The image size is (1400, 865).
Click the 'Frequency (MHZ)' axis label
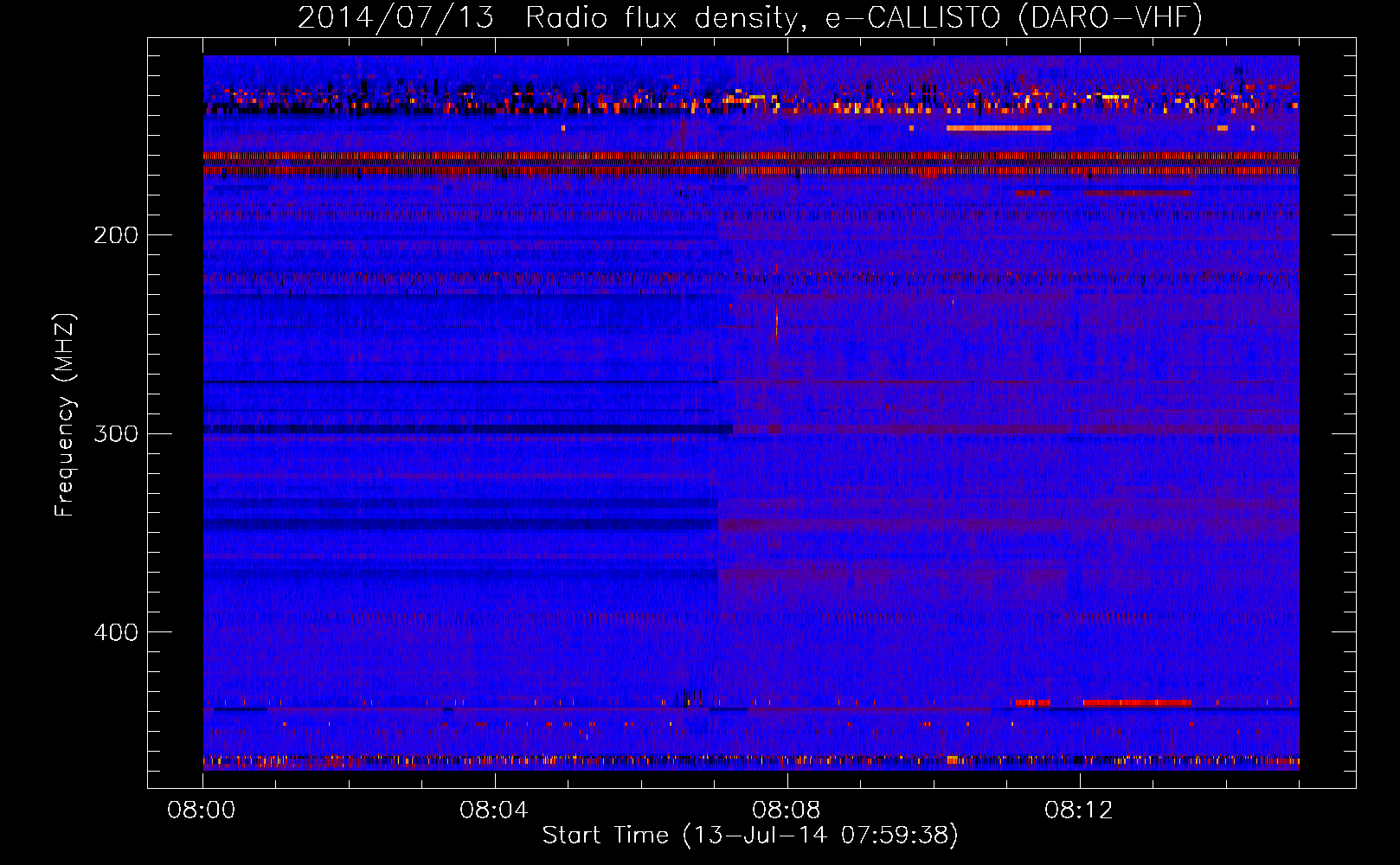coord(65,415)
